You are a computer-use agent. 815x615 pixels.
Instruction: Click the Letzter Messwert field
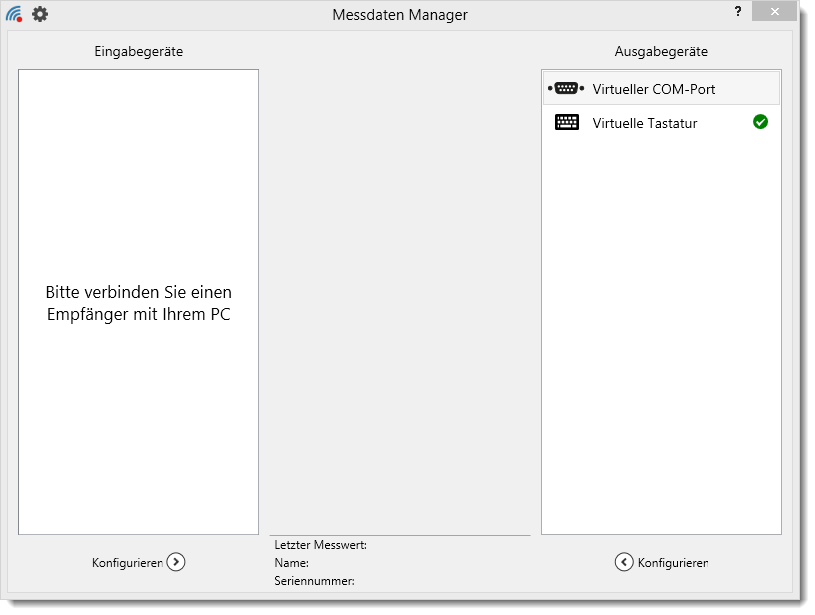point(321,545)
